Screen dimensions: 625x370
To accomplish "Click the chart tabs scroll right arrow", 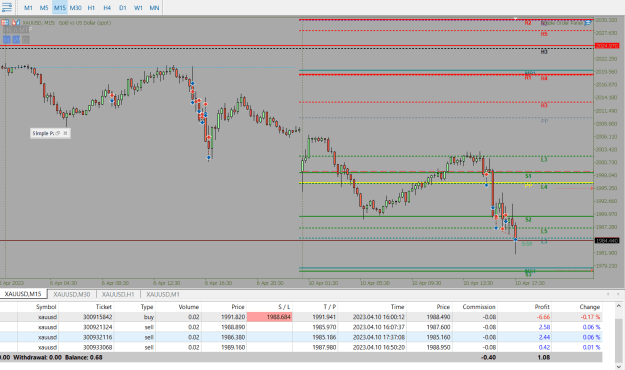I will point(618,294).
